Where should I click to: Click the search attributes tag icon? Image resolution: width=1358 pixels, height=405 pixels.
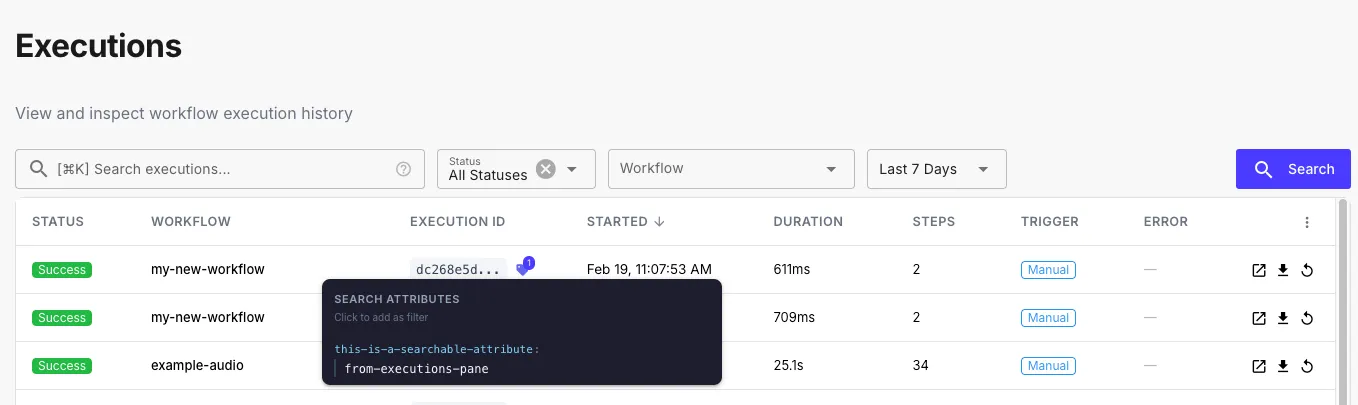click(522, 269)
